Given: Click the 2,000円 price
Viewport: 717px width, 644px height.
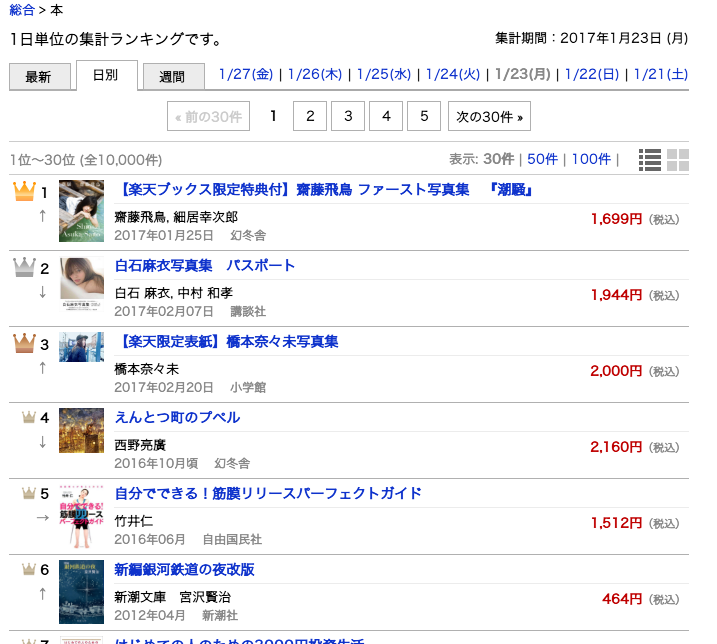Looking at the screenshot, I should pos(616,371).
